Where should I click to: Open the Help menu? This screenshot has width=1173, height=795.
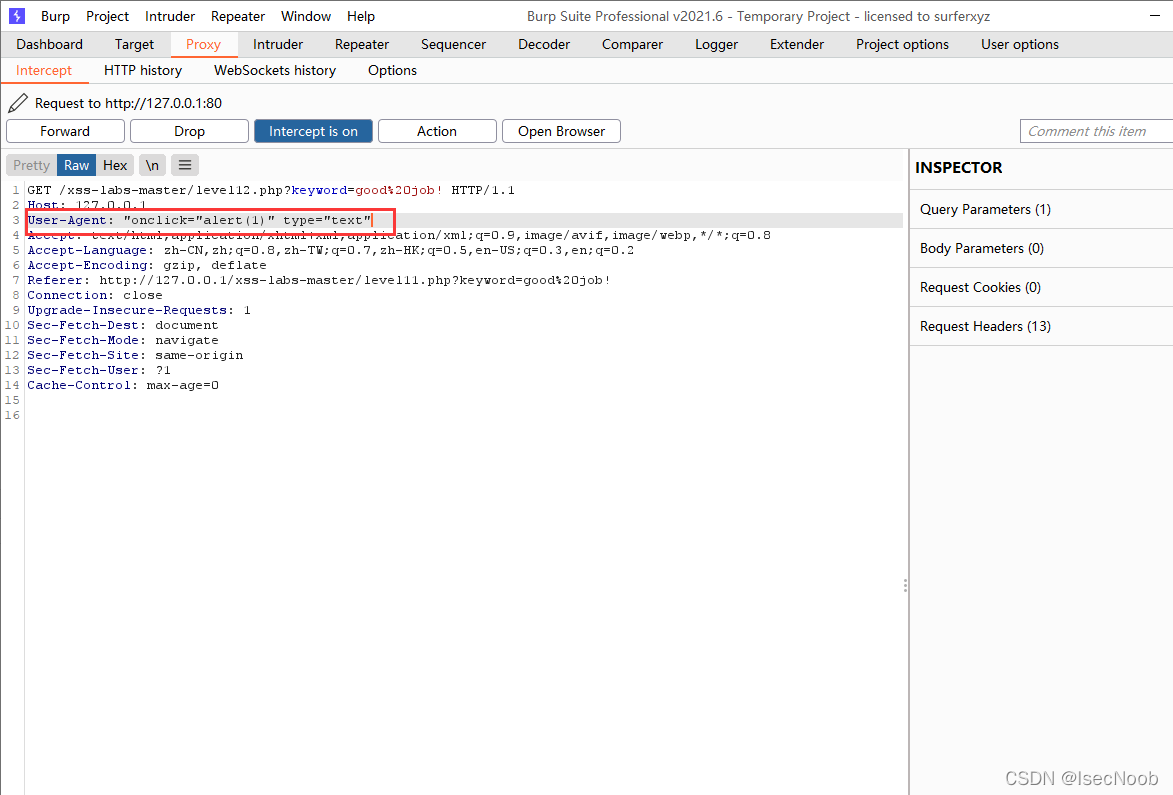pos(361,16)
